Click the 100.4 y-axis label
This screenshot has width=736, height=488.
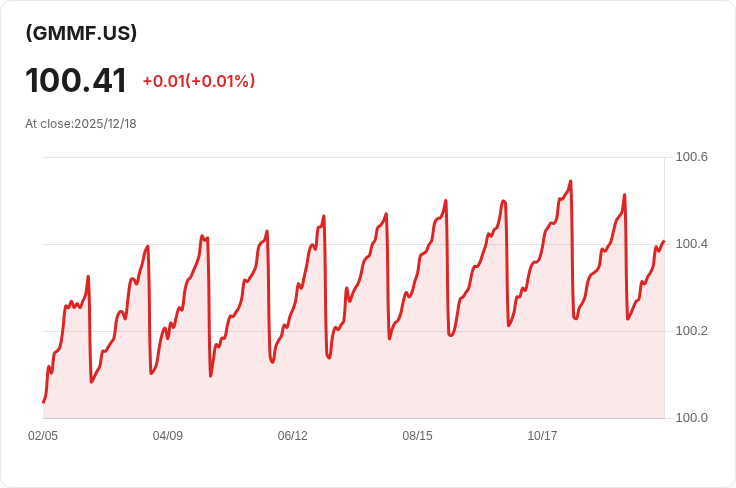691,244
